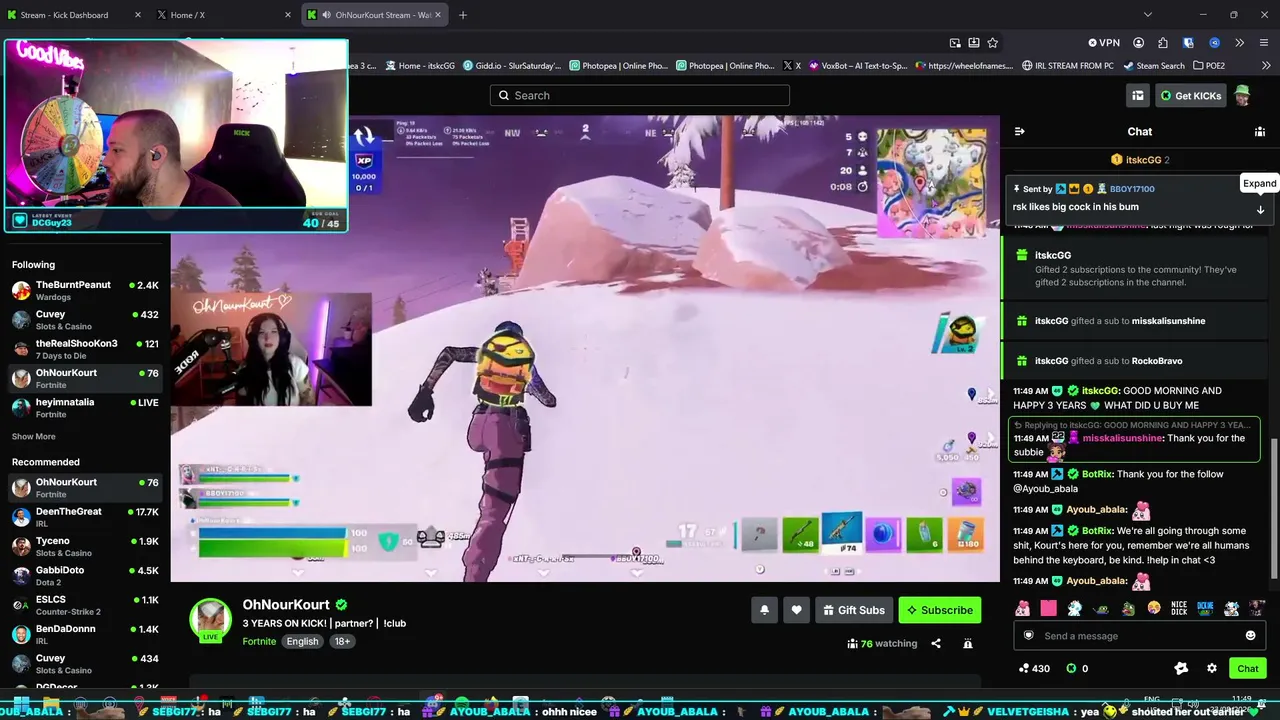Click the BotRix username in chat
Image resolution: width=1280 pixels, height=720 pixels.
1097,474
